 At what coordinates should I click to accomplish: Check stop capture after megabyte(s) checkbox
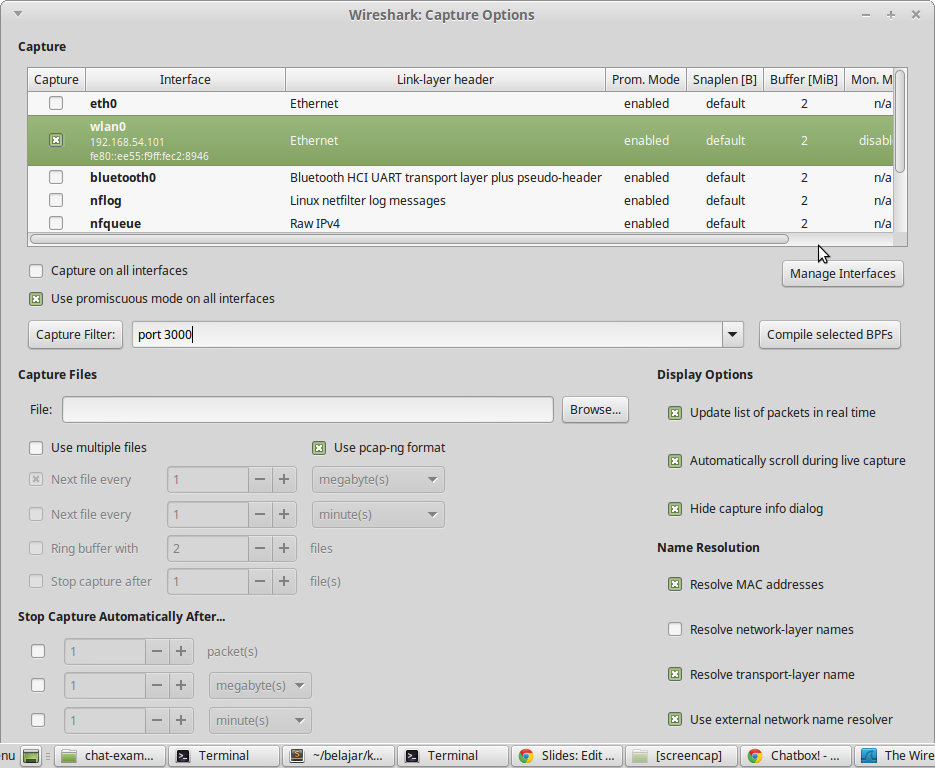pyautogui.click(x=38, y=686)
